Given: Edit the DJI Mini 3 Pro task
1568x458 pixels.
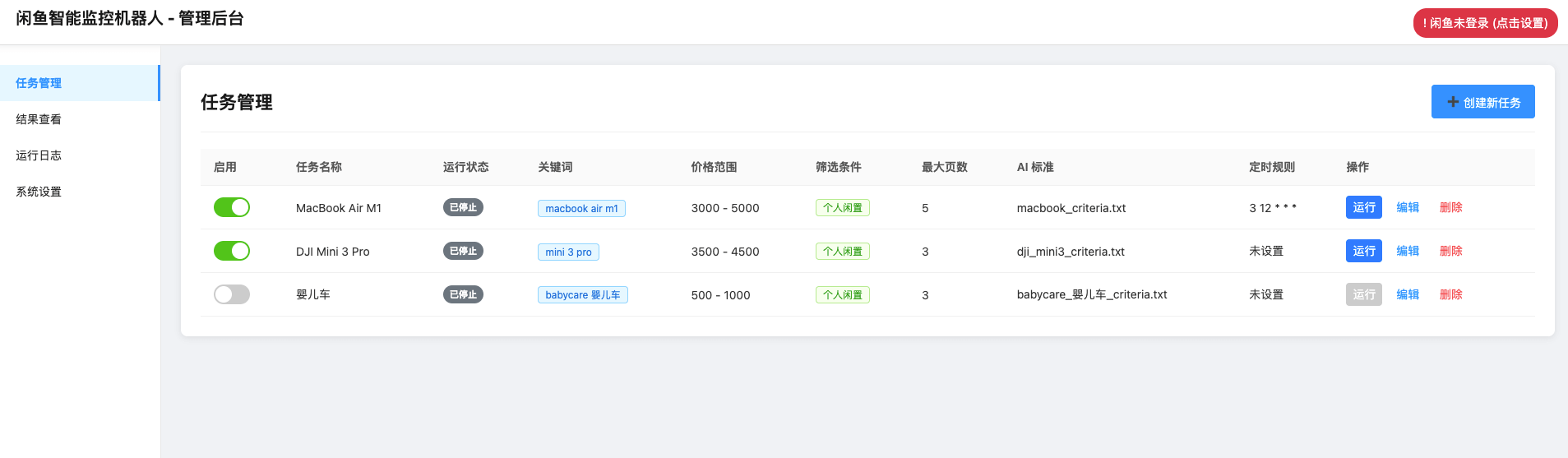Looking at the screenshot, I should tap(1407, 251).
